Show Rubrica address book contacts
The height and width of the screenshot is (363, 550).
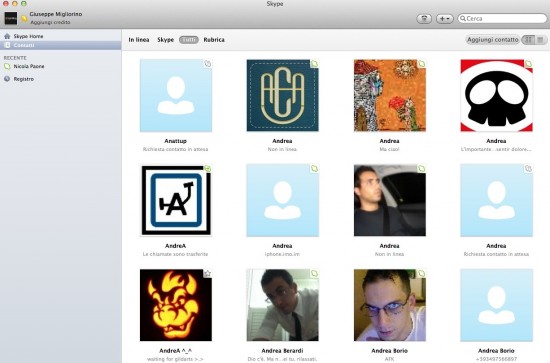[x=214, y=40]
